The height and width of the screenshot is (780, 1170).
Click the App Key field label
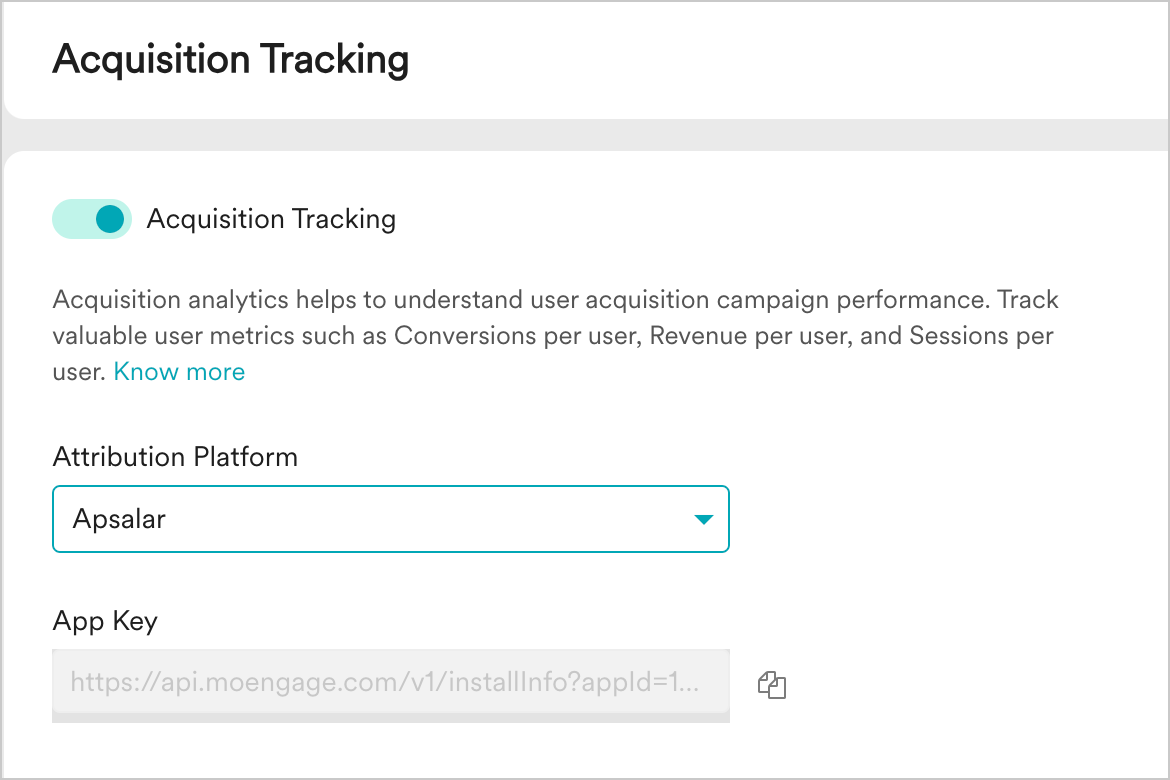coord(105,621)
